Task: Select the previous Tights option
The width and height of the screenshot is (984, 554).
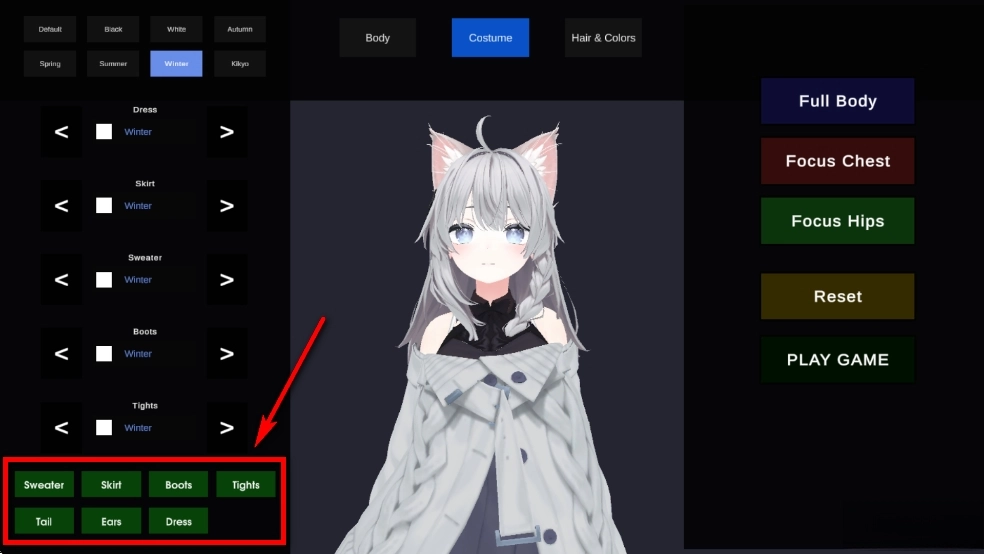Action: [x=61, y=428]
